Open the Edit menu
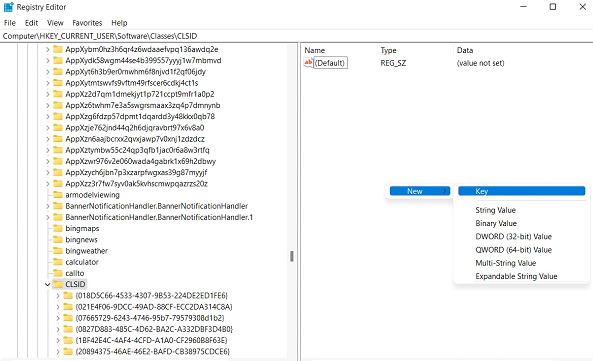This screenshot has width=593, height=361. pyautogui.click(x=31, y=23)
